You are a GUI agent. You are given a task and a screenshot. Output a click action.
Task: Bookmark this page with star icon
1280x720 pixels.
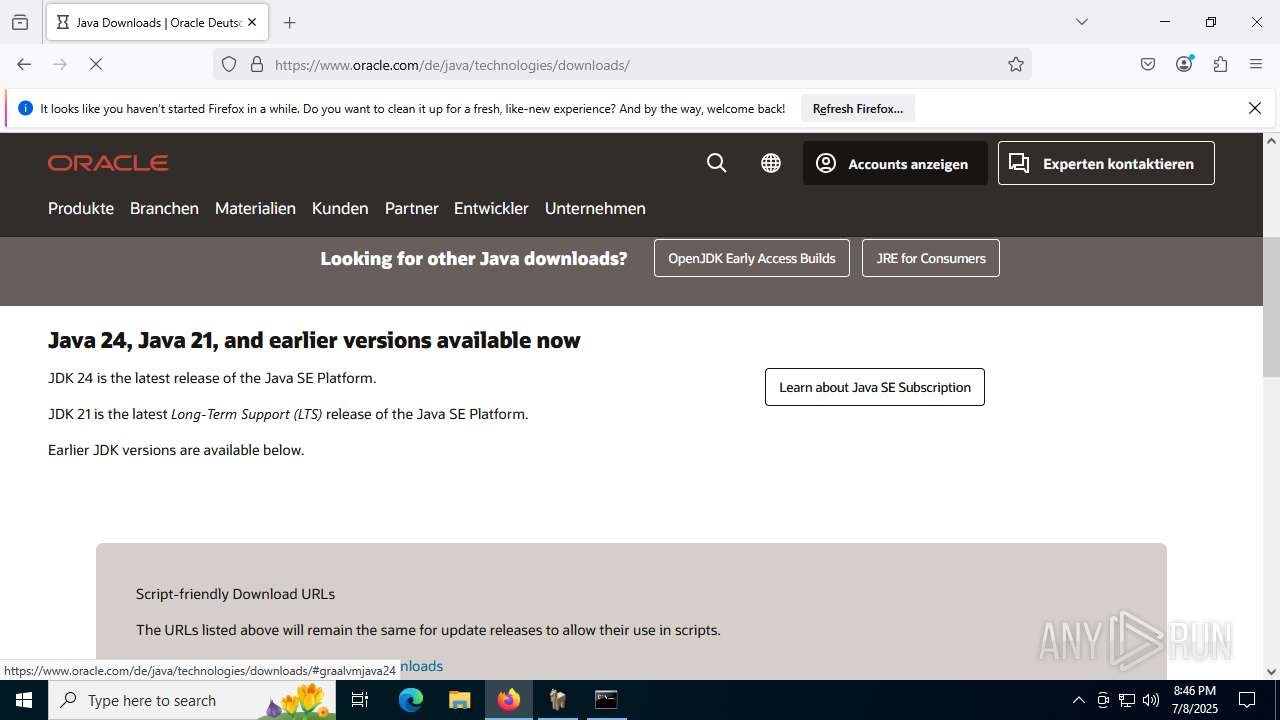point(1016,64)
